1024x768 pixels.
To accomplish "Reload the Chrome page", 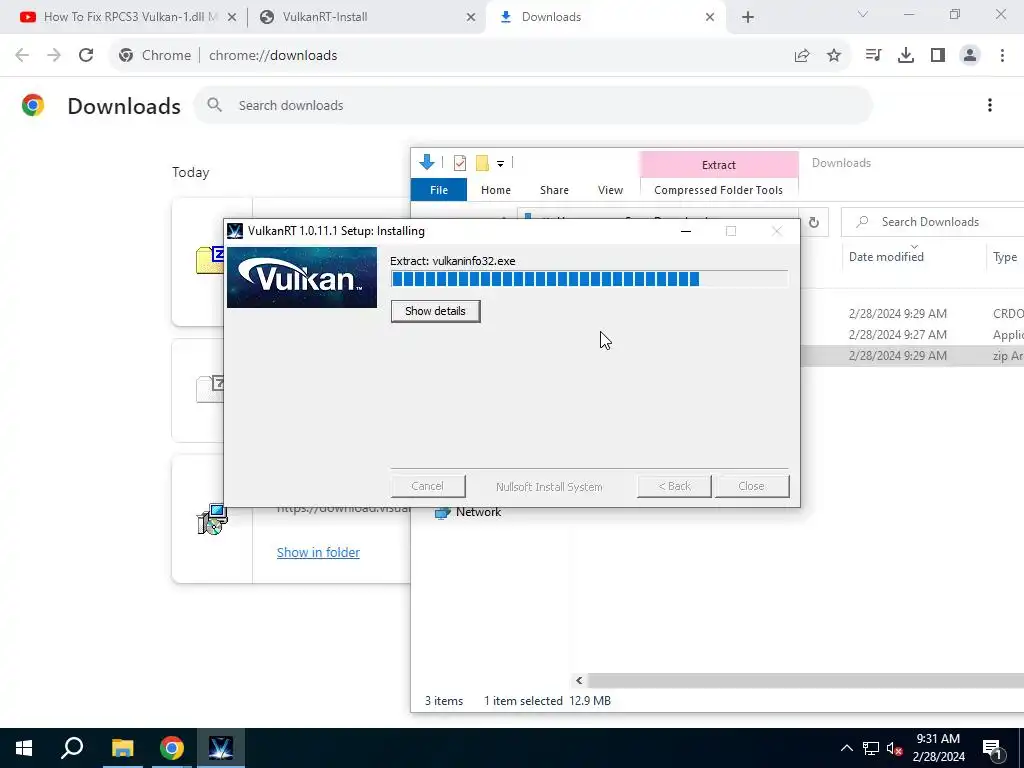I will [x=86, y=56].
